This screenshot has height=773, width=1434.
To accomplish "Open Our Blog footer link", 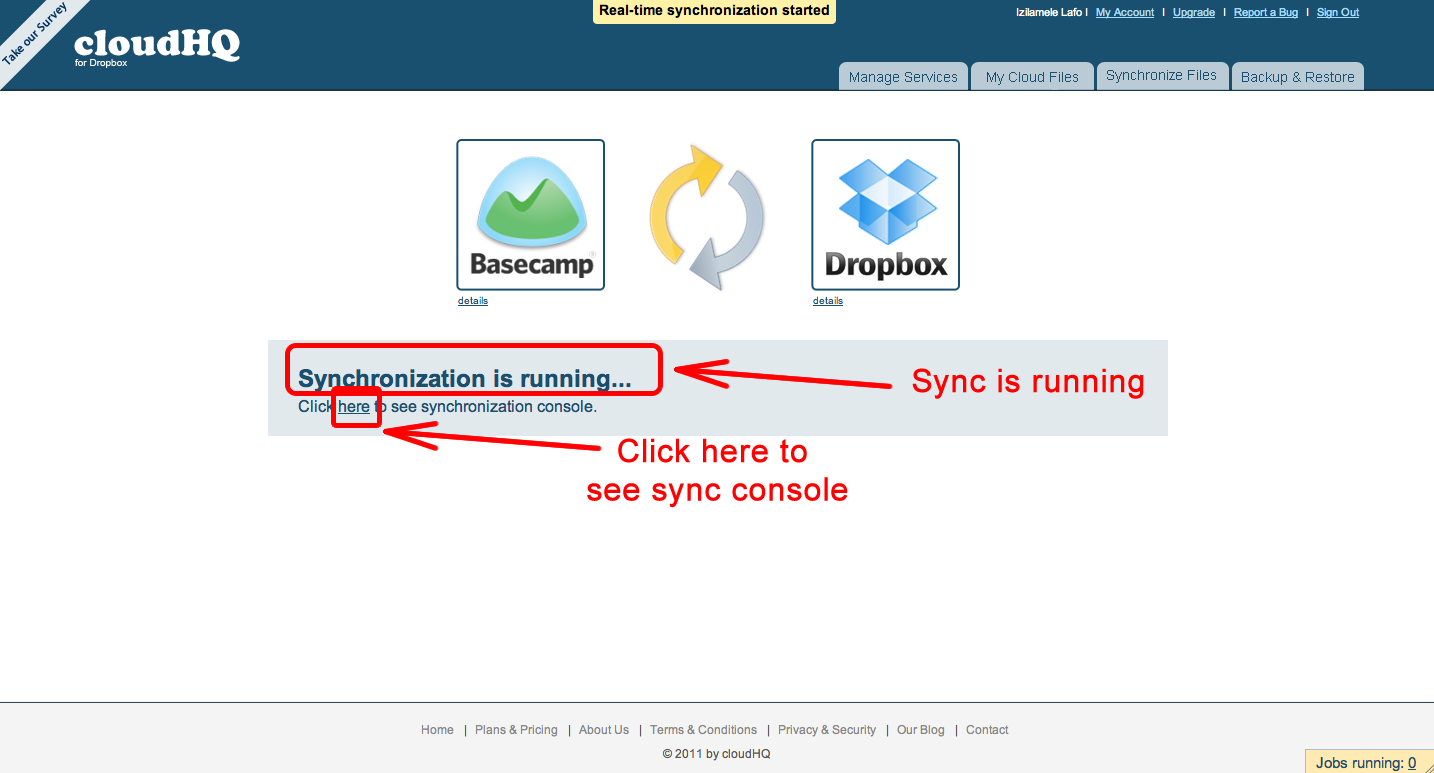I will point(920,730).
